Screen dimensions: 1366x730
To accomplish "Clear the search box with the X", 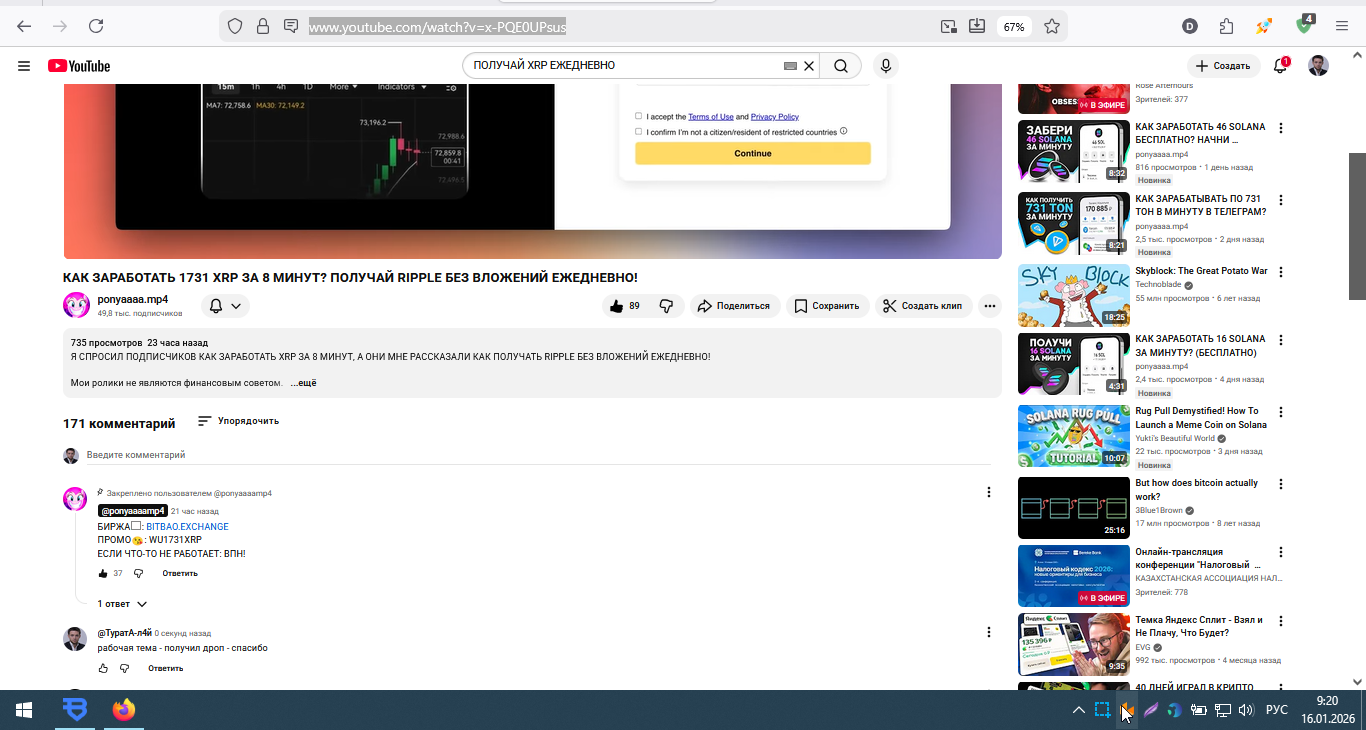I will (809, 66).
